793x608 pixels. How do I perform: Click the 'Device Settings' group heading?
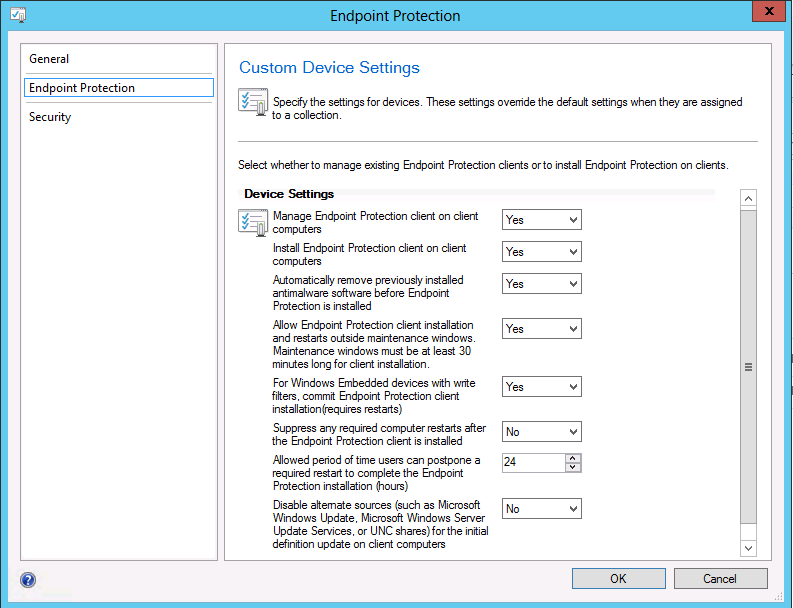pos(289,194)
